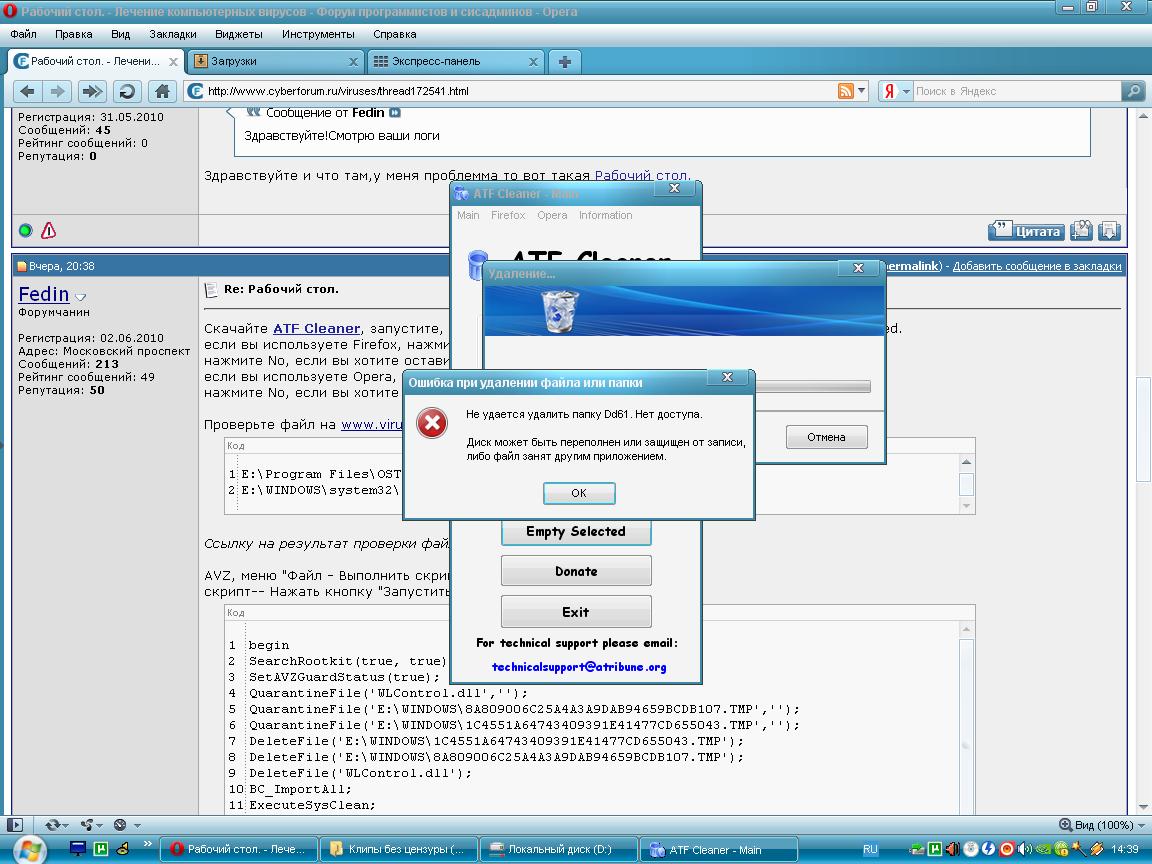Switch to ATF Cleaner - Main taskbar button
Image resolution: width=1152 pixels, height=864 pixels.
click(719, 849)
